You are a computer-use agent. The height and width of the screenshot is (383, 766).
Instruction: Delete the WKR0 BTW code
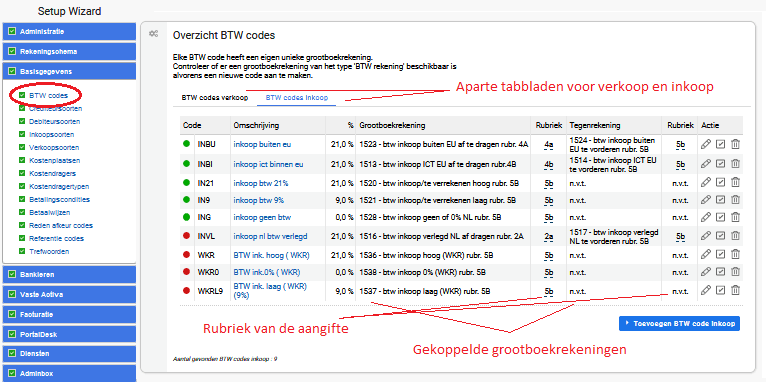pyautogui.click(x=735, y=272)
